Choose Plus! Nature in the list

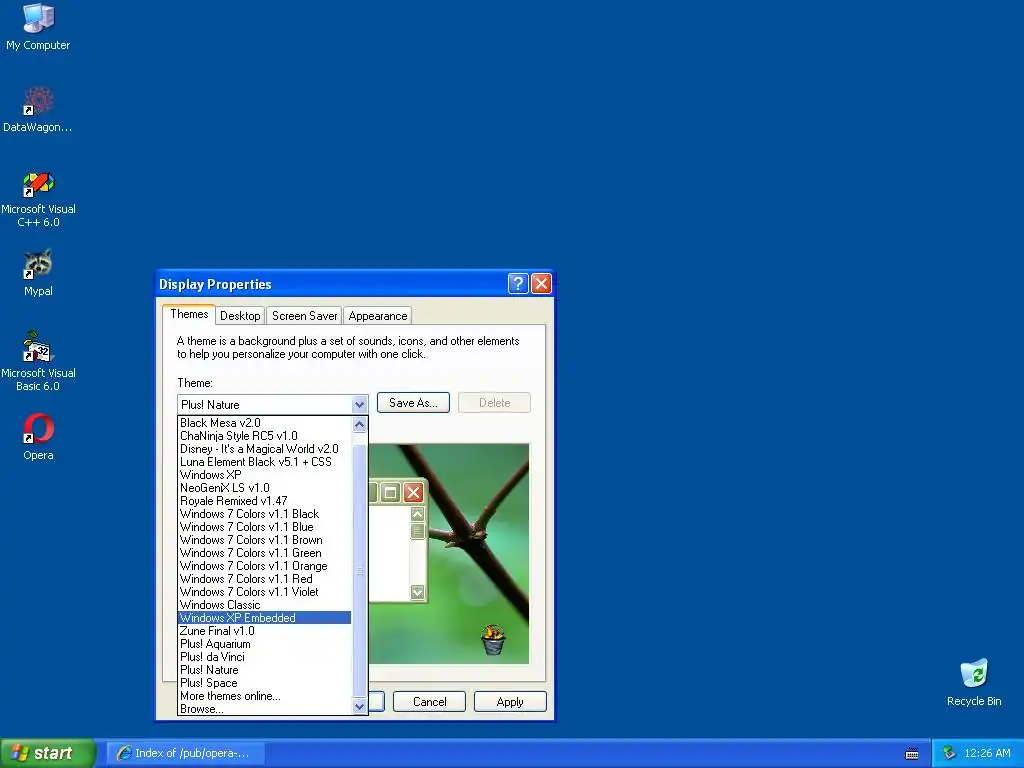coord(264,670)
